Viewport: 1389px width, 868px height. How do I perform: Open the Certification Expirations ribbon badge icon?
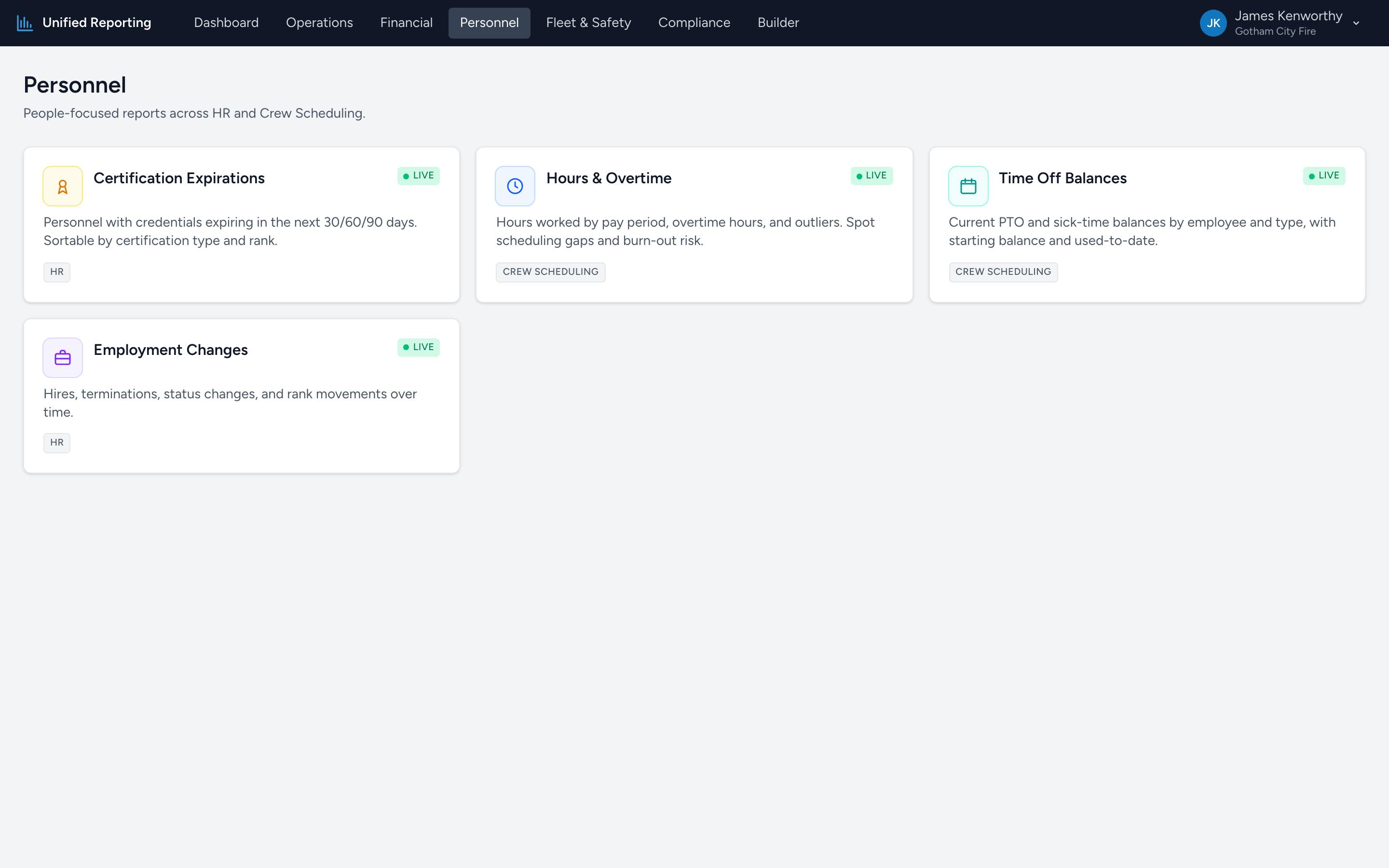[63, 186]
